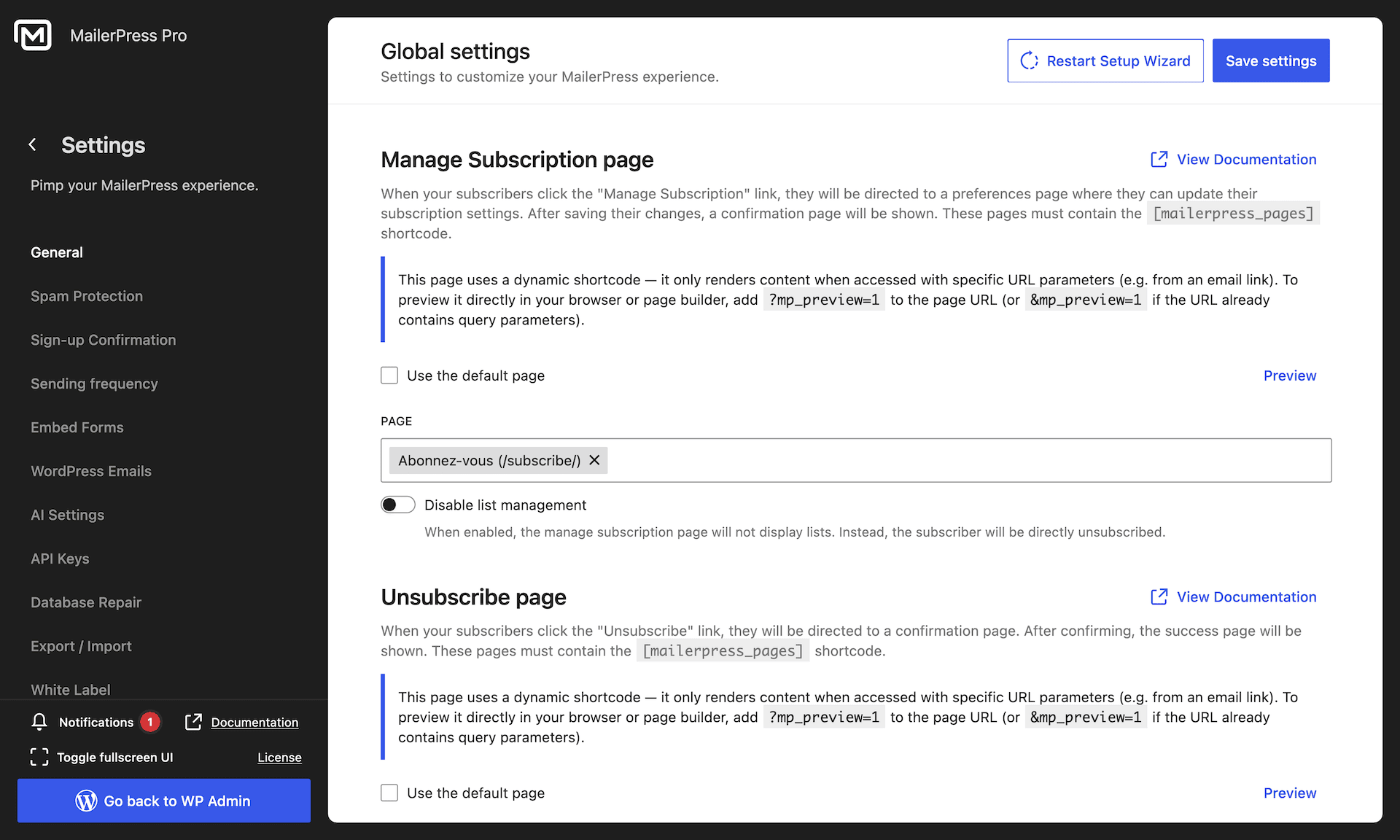
Task: Remove the Abonnez-vous (/subscribe/) page tag
Action: [594, 460]
